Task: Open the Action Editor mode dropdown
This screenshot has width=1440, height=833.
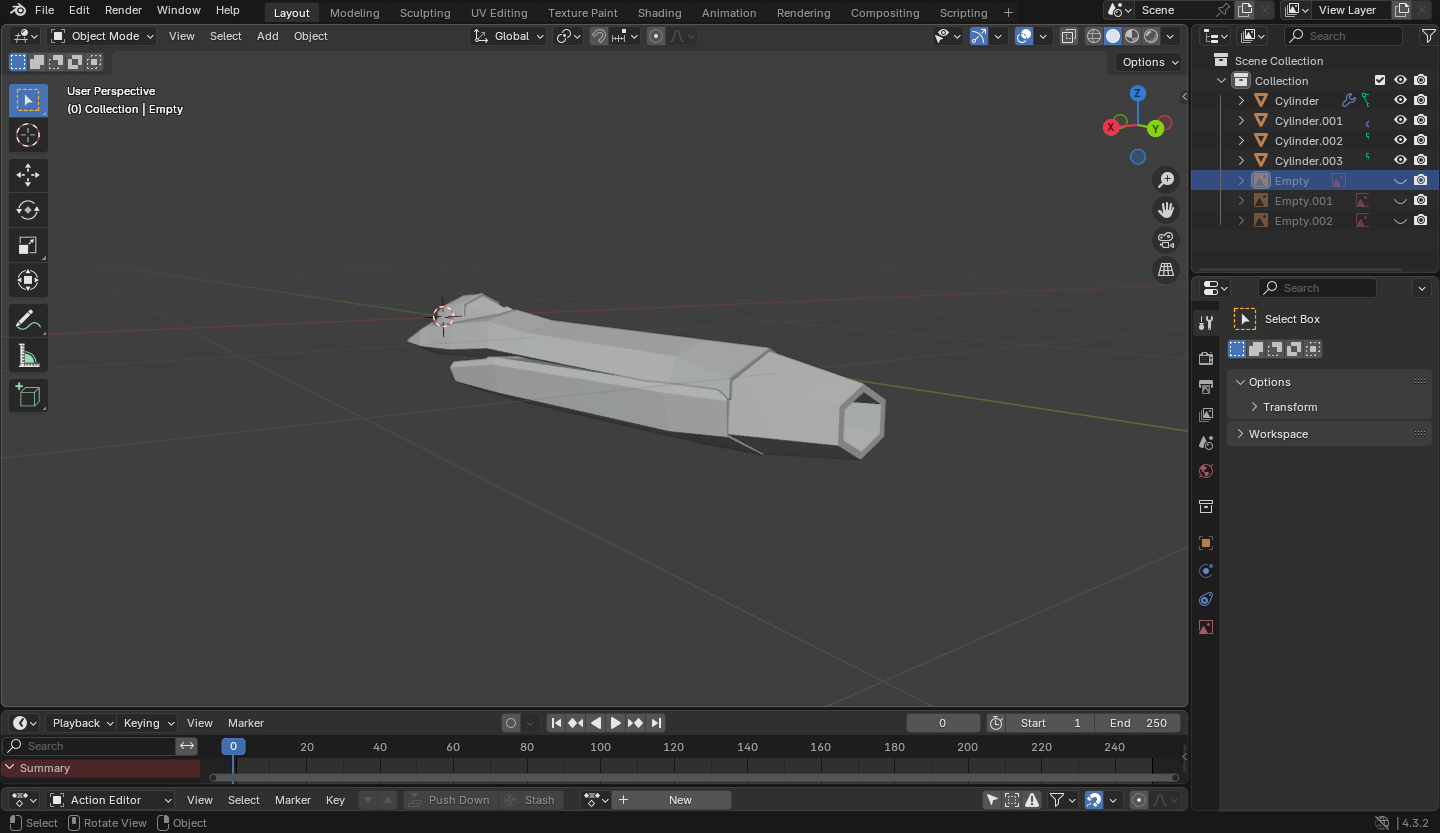Action: coord(111,800)
